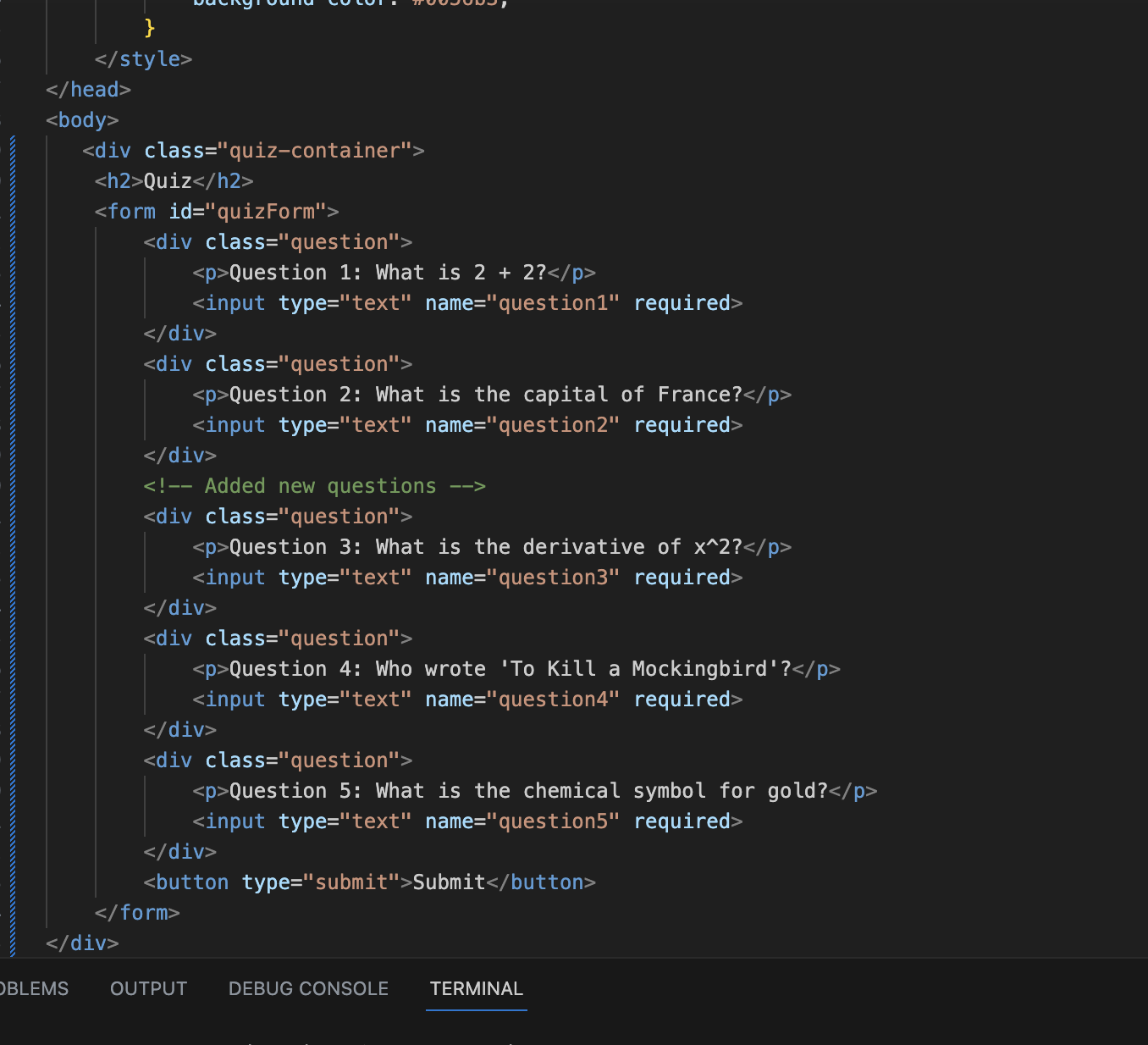The width and height of the screenshot is (1148, 1045).
Task: Click the div class="question" line above Question 1
Action: 278,242
